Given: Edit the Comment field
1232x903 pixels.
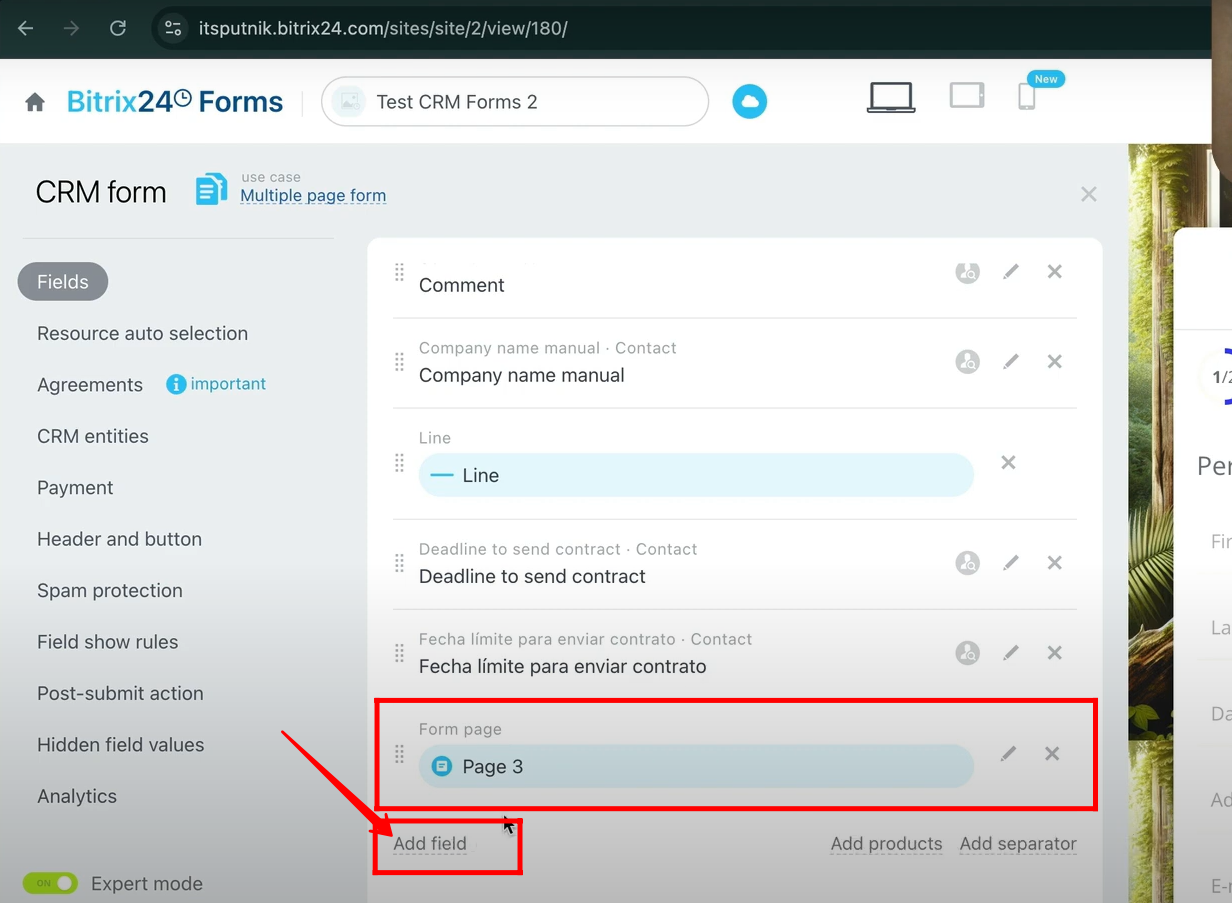Looking at the screenshot, I should click(x=1011, y=271).
